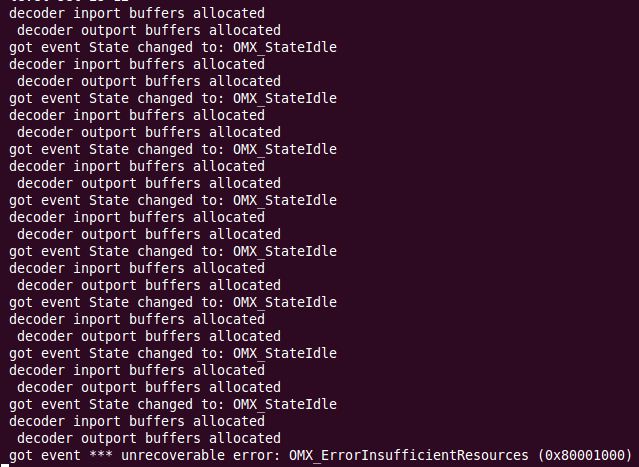639x467 pixels.
Task: Click the first 'decoder outport buffers allocated' line
Action: [149, 31]
